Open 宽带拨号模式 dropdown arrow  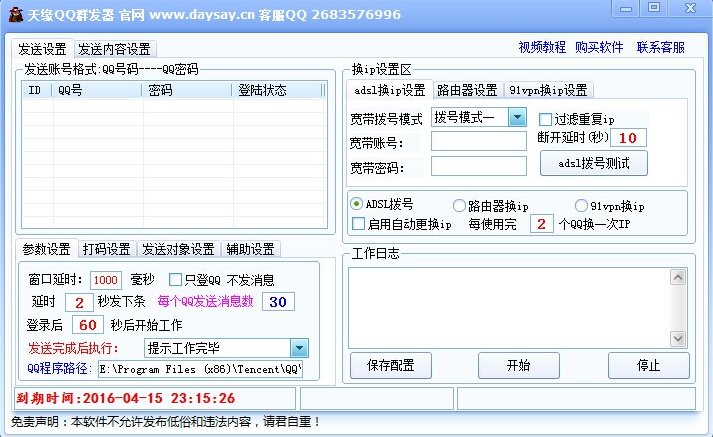tap(517, 118)
